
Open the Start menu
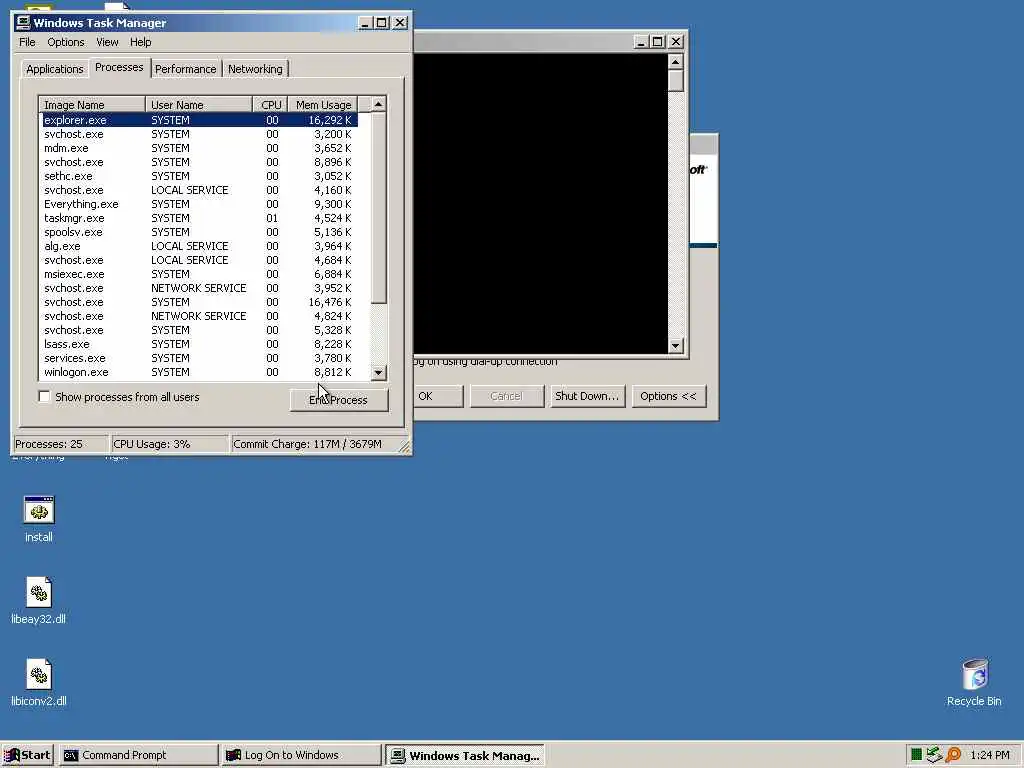point(27,755)
